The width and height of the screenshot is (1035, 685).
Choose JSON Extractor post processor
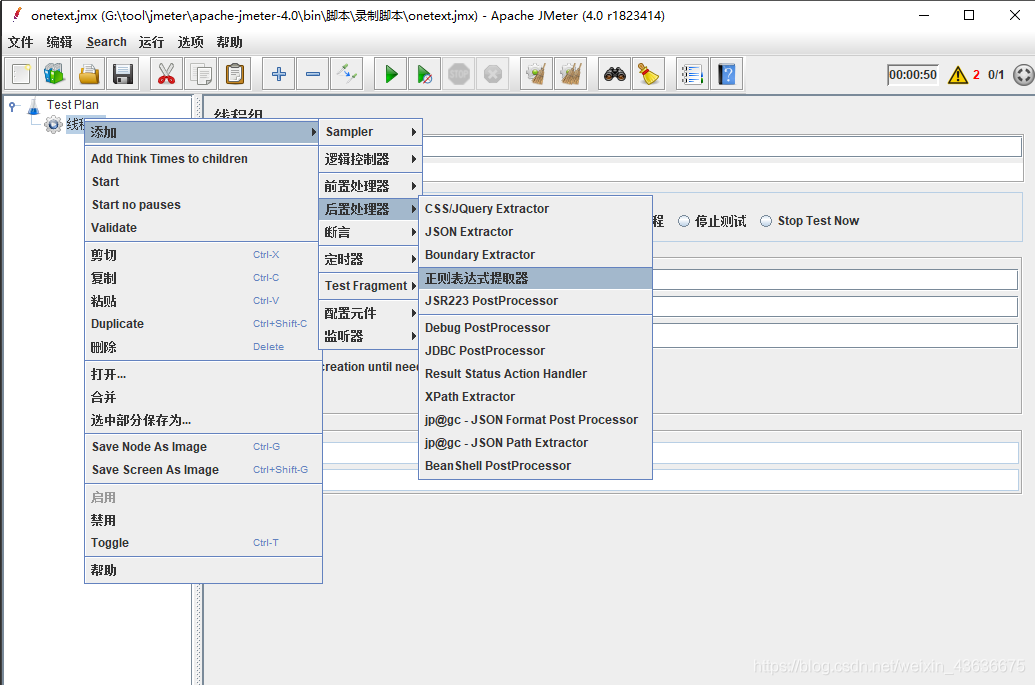coord(535,232)
